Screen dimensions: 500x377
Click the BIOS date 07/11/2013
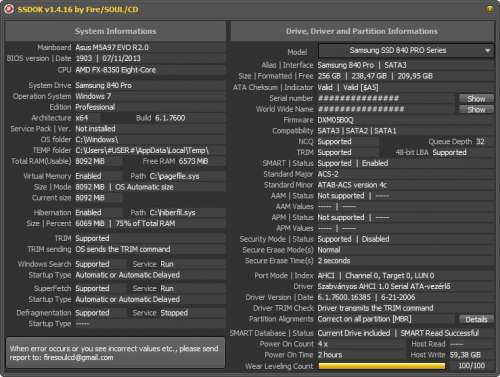coord(121,58)
